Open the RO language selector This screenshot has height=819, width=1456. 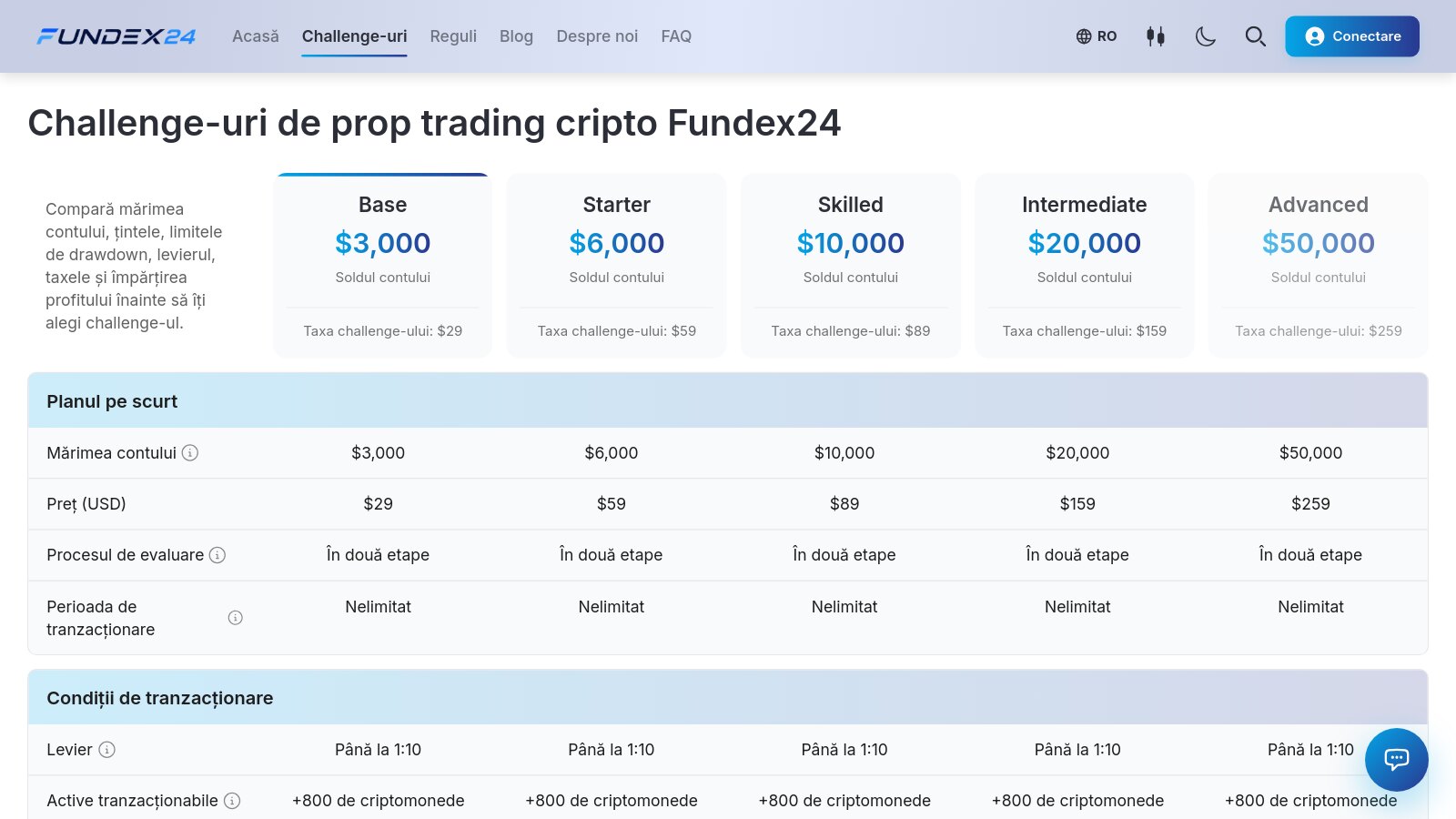point(1097,36)
